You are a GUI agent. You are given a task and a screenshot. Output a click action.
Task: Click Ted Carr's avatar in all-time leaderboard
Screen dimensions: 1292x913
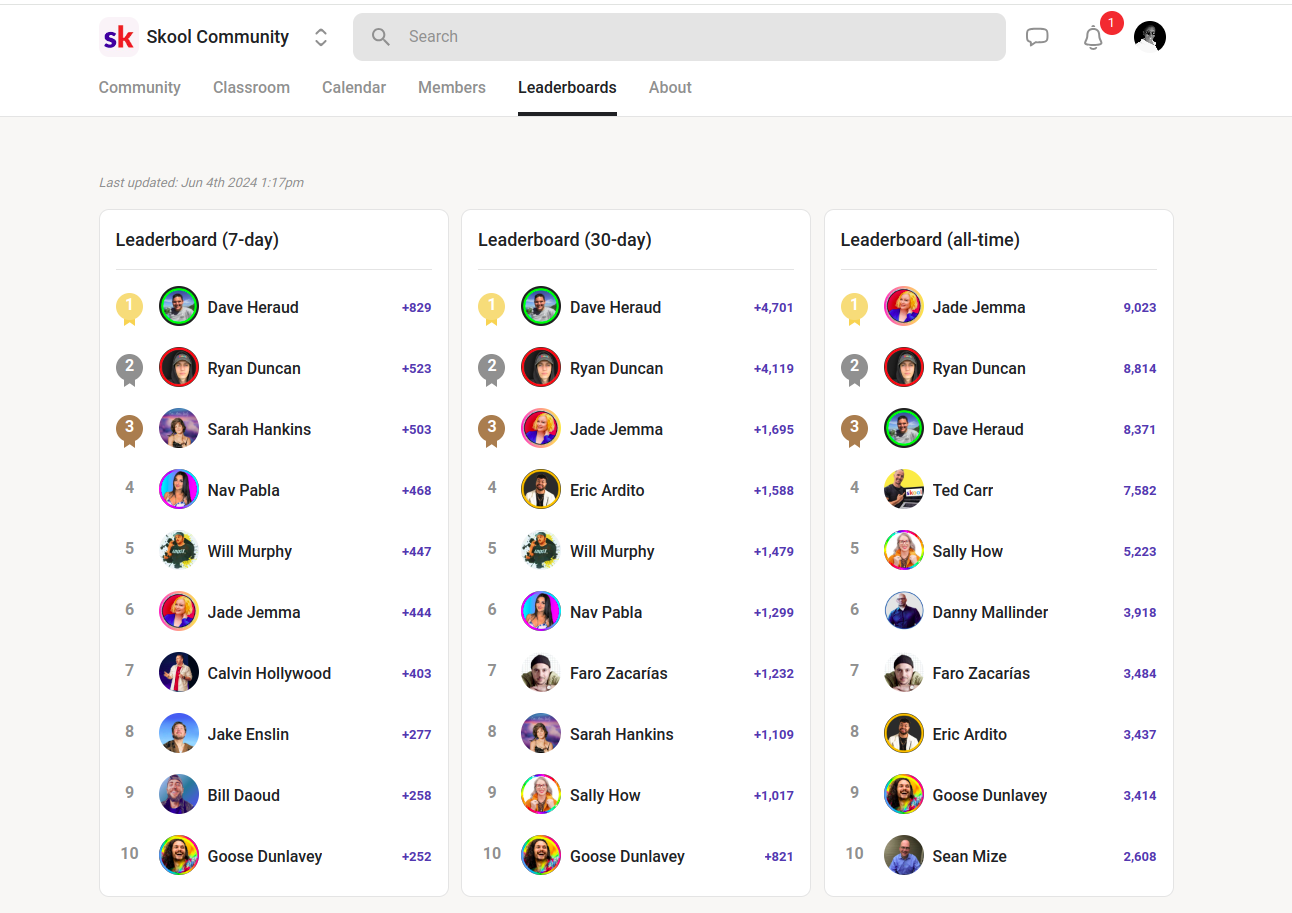tap(904, 490)
